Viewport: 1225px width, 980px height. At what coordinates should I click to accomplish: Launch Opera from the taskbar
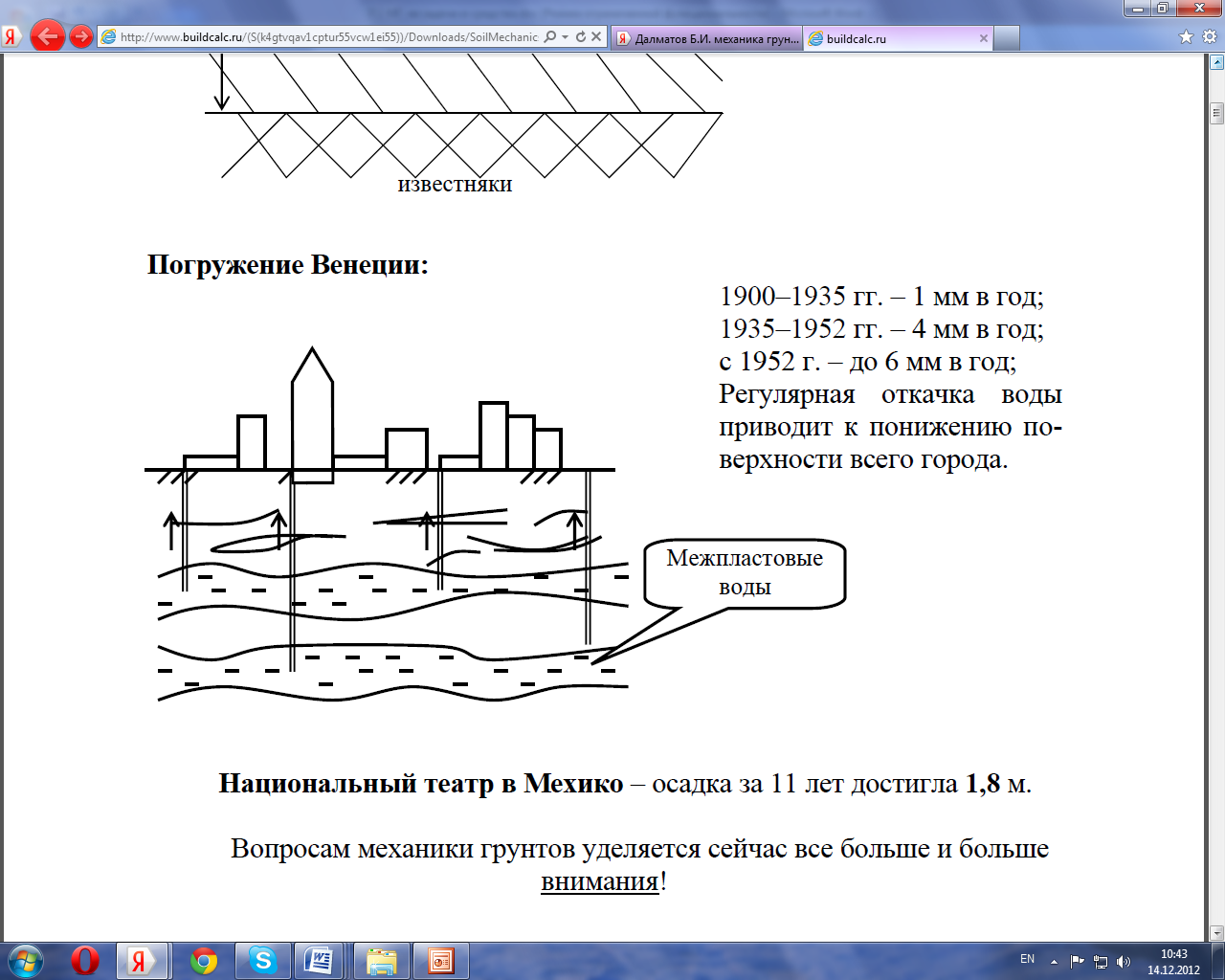click(85, 960)
